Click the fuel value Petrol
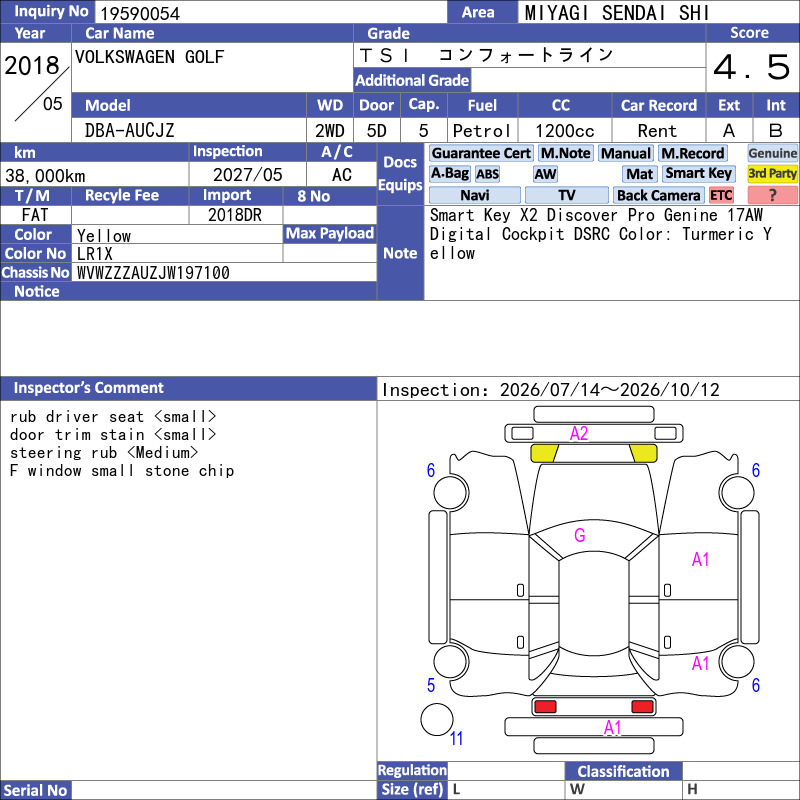The width and height of the screenshot is (800, 800). (x=482, y=131)
